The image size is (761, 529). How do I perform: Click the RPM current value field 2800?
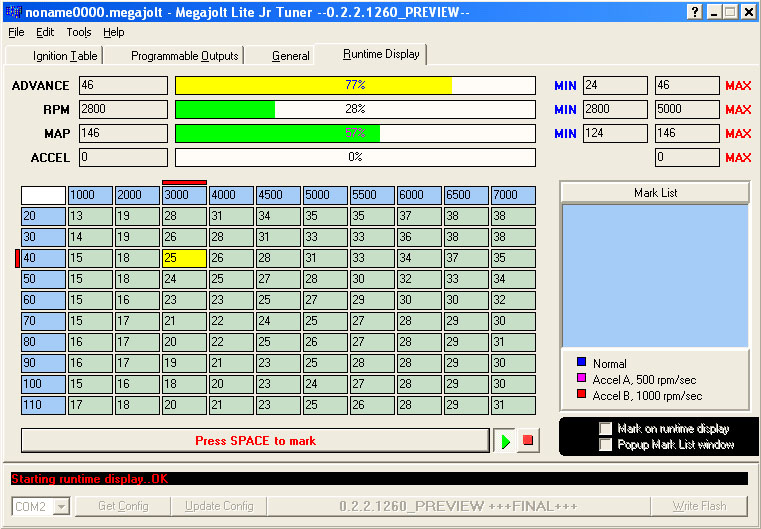(x=123, y=109)
